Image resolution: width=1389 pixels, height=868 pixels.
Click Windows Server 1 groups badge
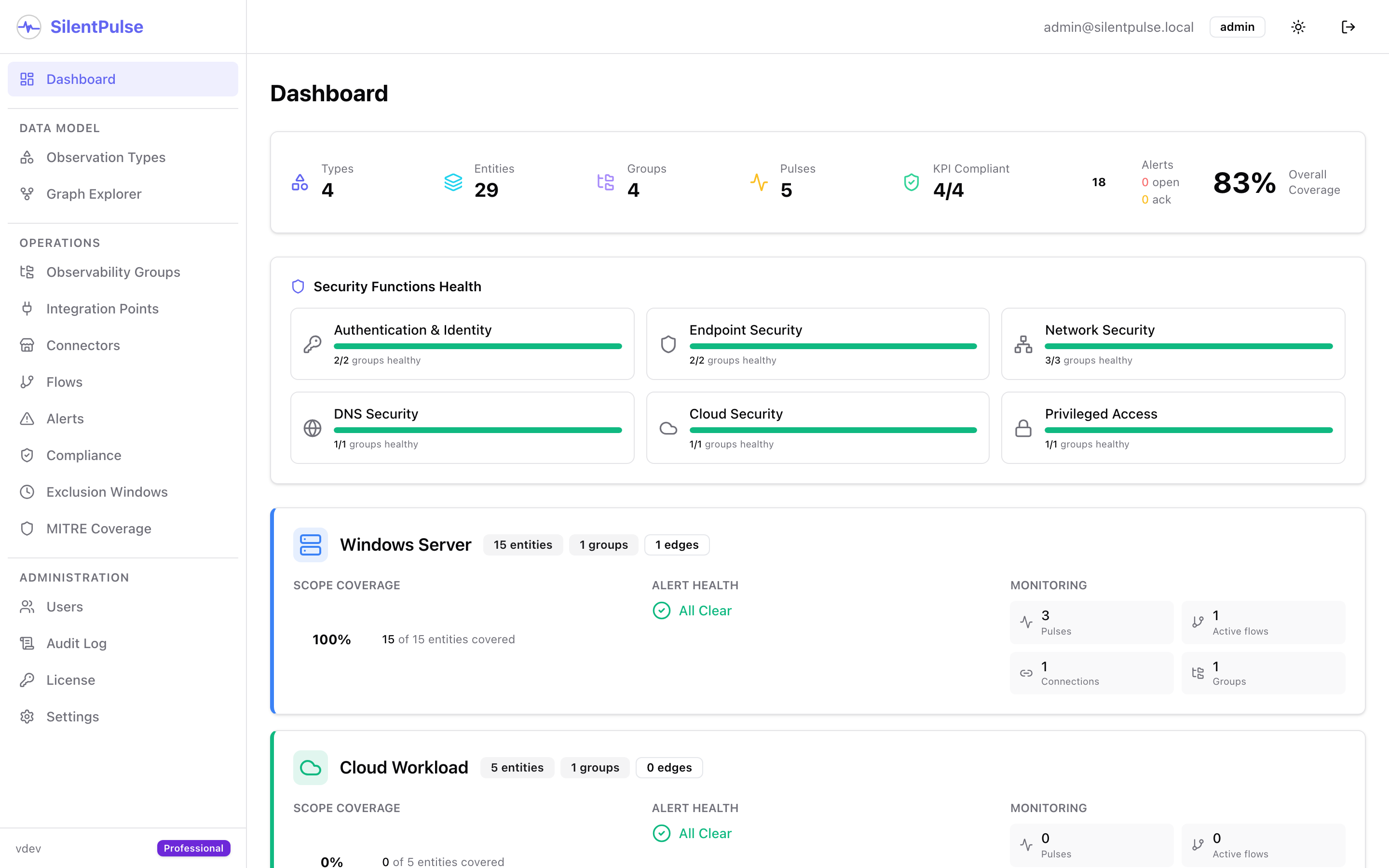pyautogui.click(x=604, y=545)
